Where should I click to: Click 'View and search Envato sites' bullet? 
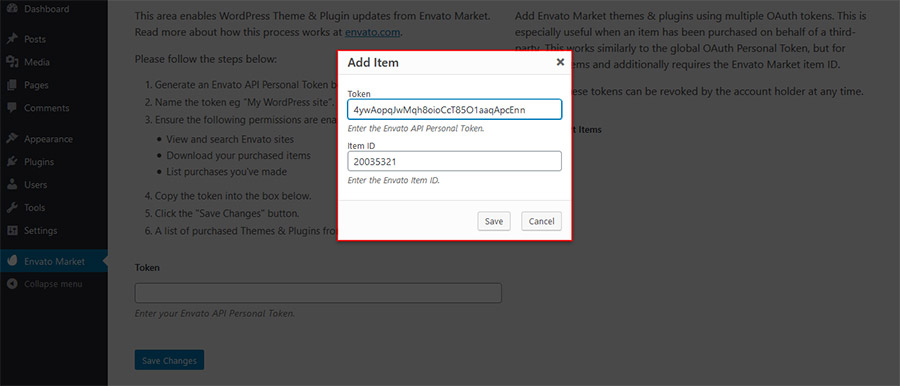[x=230, y=140]
